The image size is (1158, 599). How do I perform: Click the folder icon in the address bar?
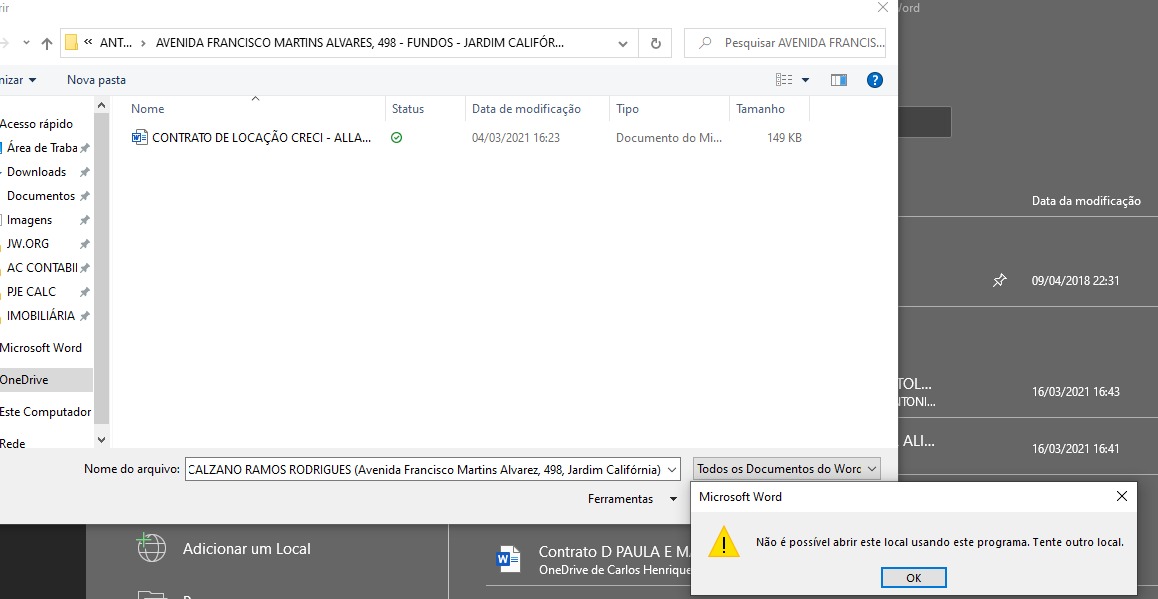(x=72, y=42)
